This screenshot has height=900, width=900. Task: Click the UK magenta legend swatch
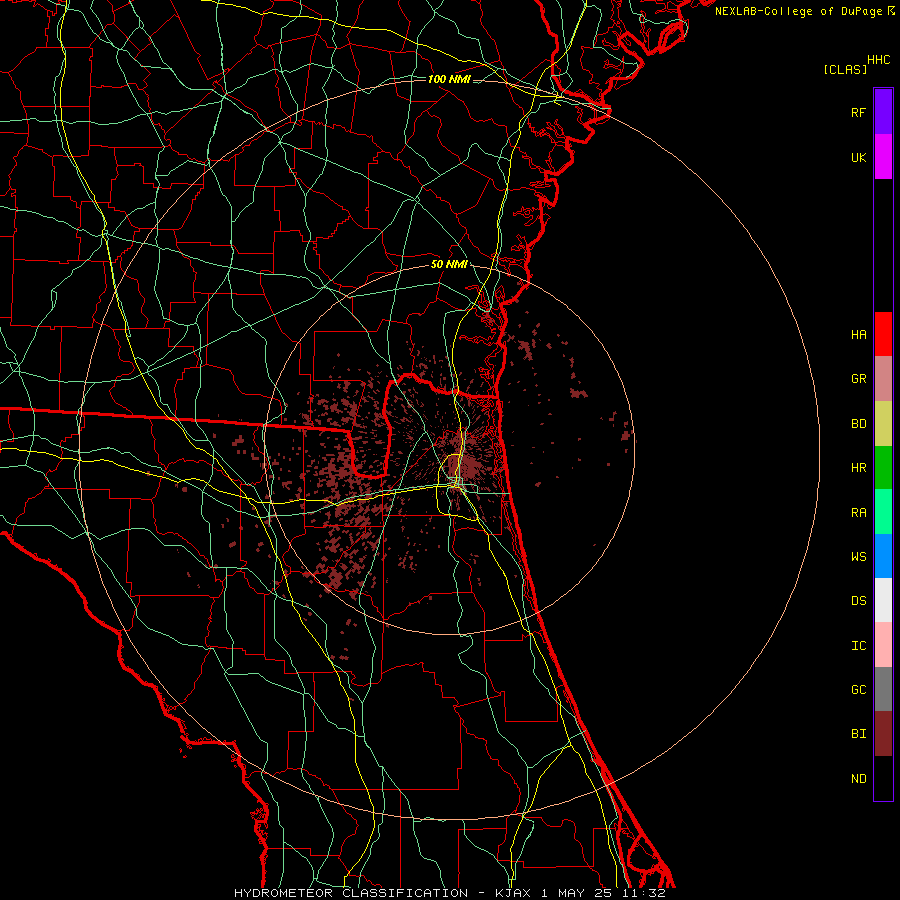point(883,157)
